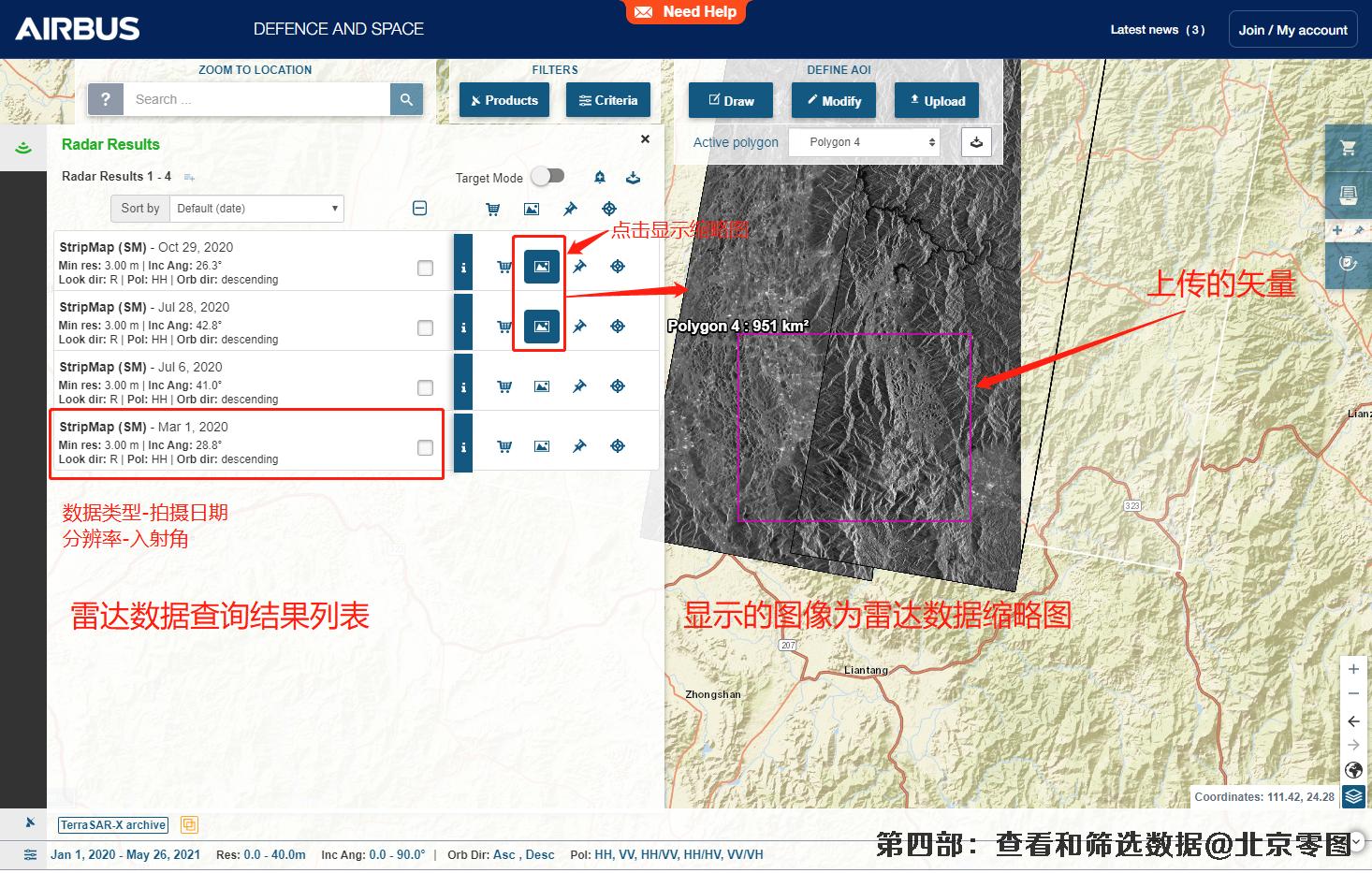
Task: Tick the Mar 1, 2020 result checkbox
Action: click(425, 448)
